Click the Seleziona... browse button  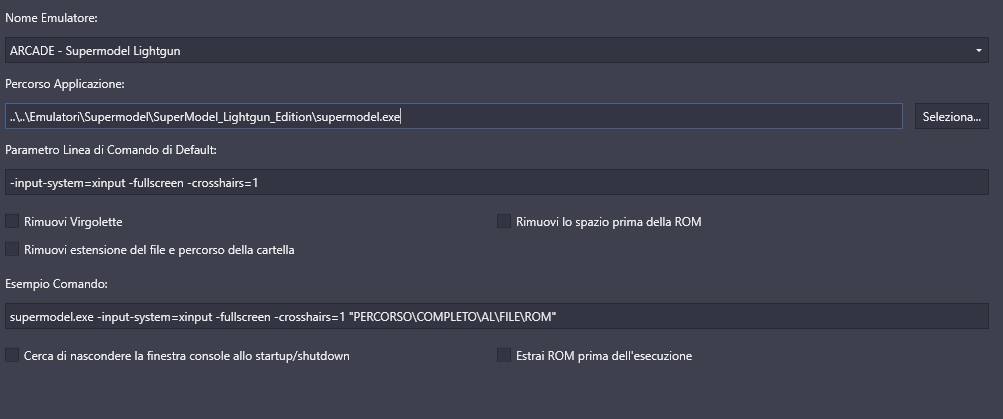point(952,116)
